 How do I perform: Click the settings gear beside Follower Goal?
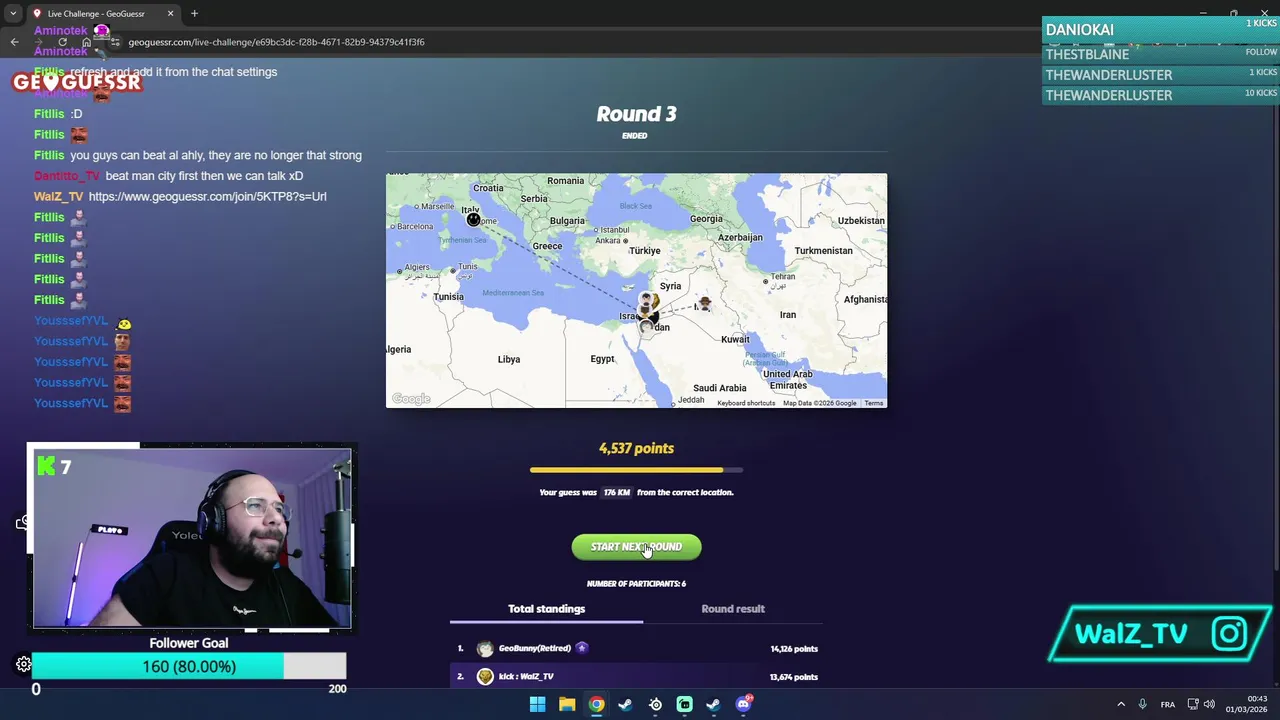[23, 664]
